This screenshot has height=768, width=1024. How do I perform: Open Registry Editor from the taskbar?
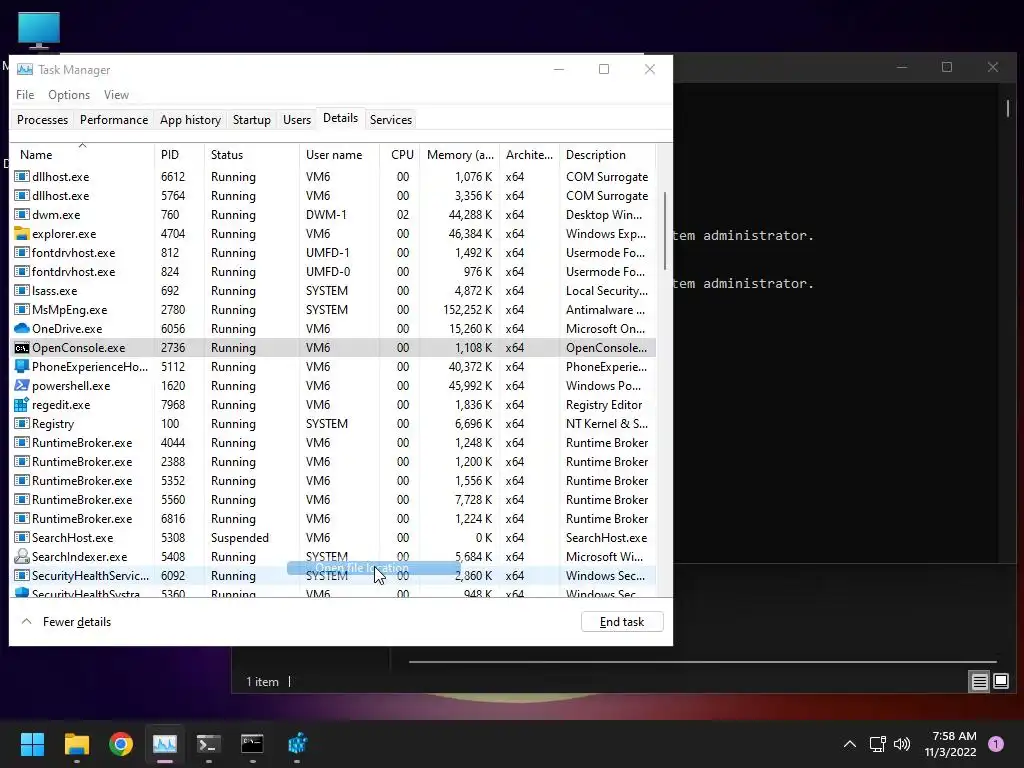point(297,744)
